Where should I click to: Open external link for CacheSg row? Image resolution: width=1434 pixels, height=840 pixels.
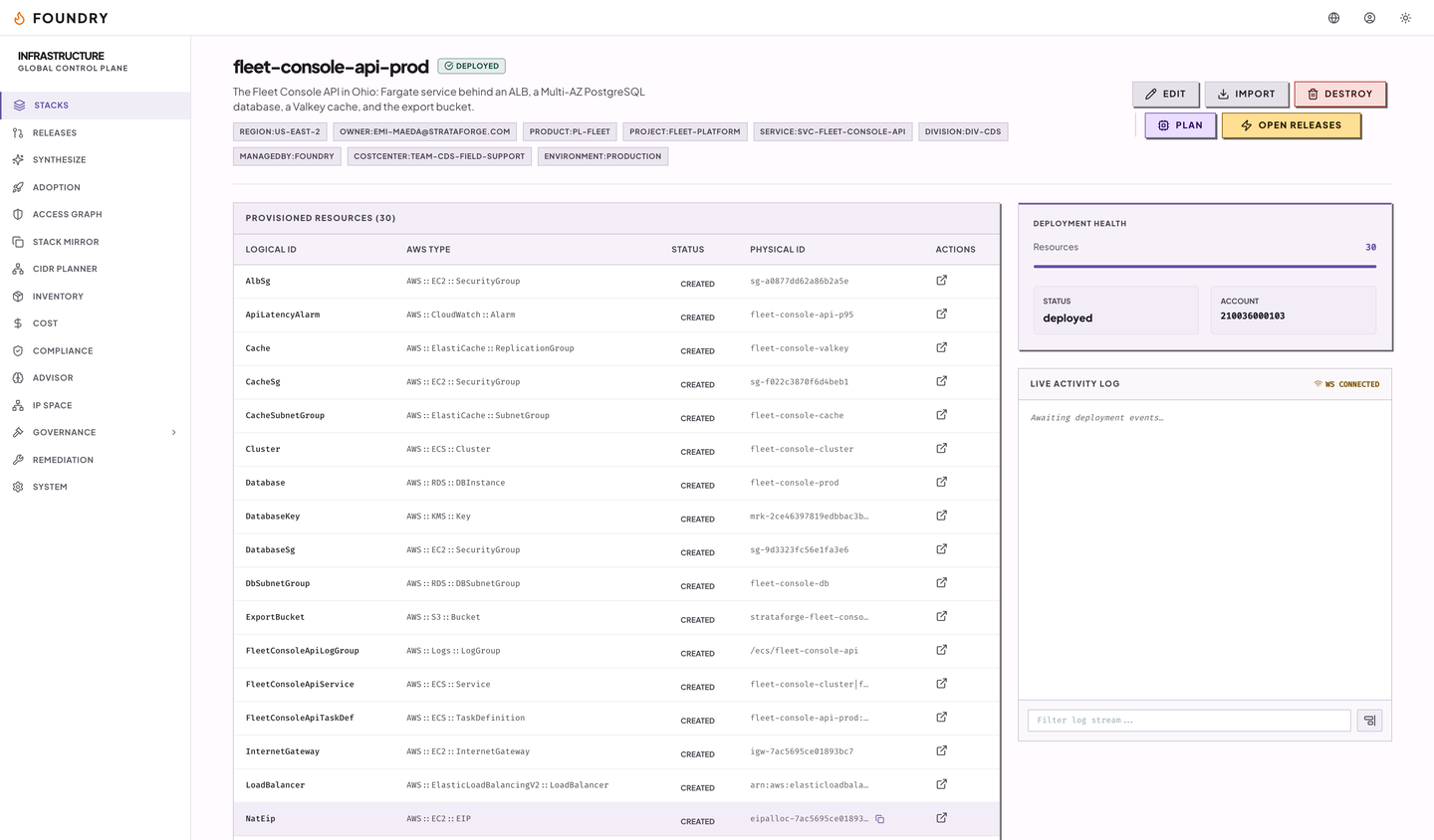[x=942, y=381]
